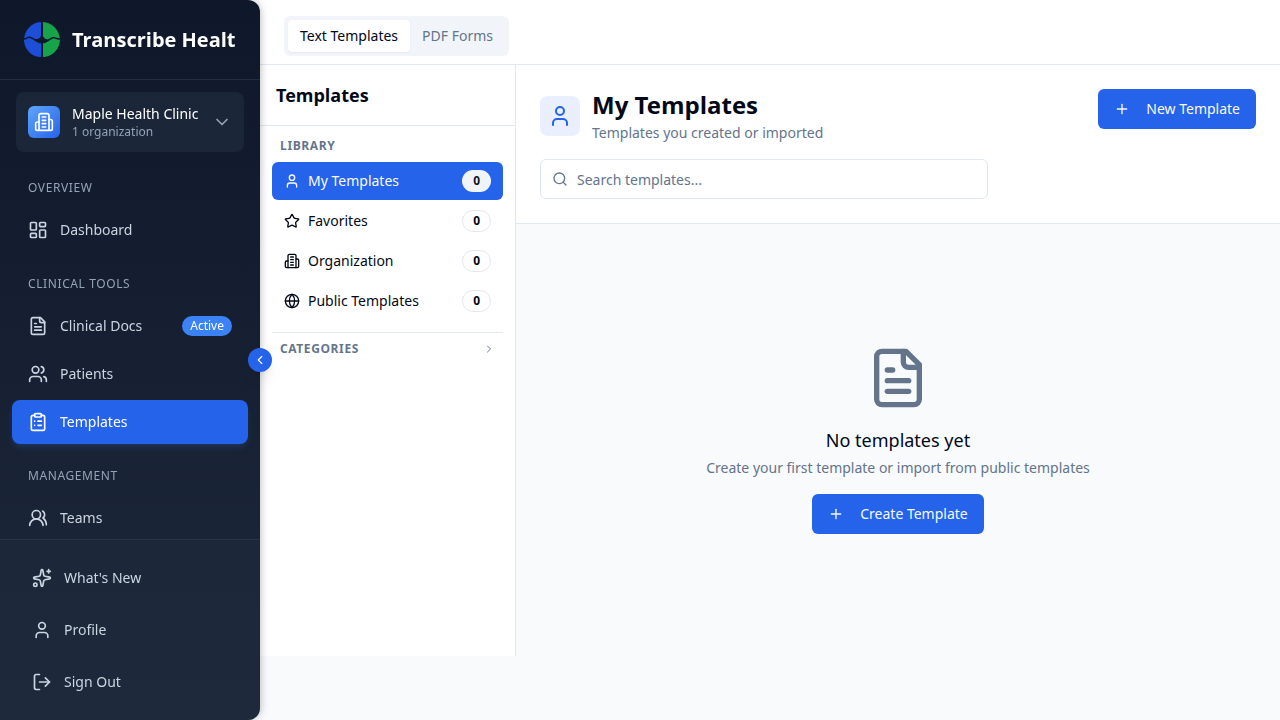Screen dimensions: 1280x720
Task: Click the Active status badge on Clinical Docs
Action: (206, 325)
